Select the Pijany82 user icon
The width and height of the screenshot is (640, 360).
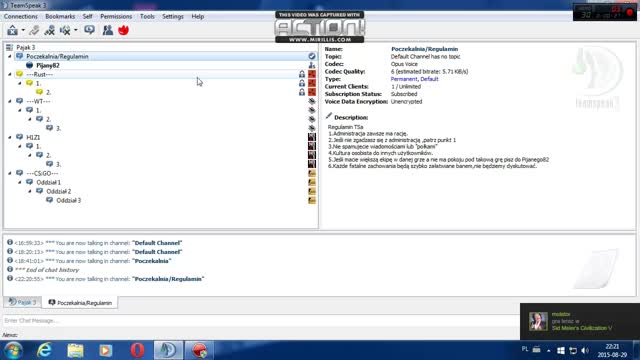pyautogui.click(x=29, y=65)
